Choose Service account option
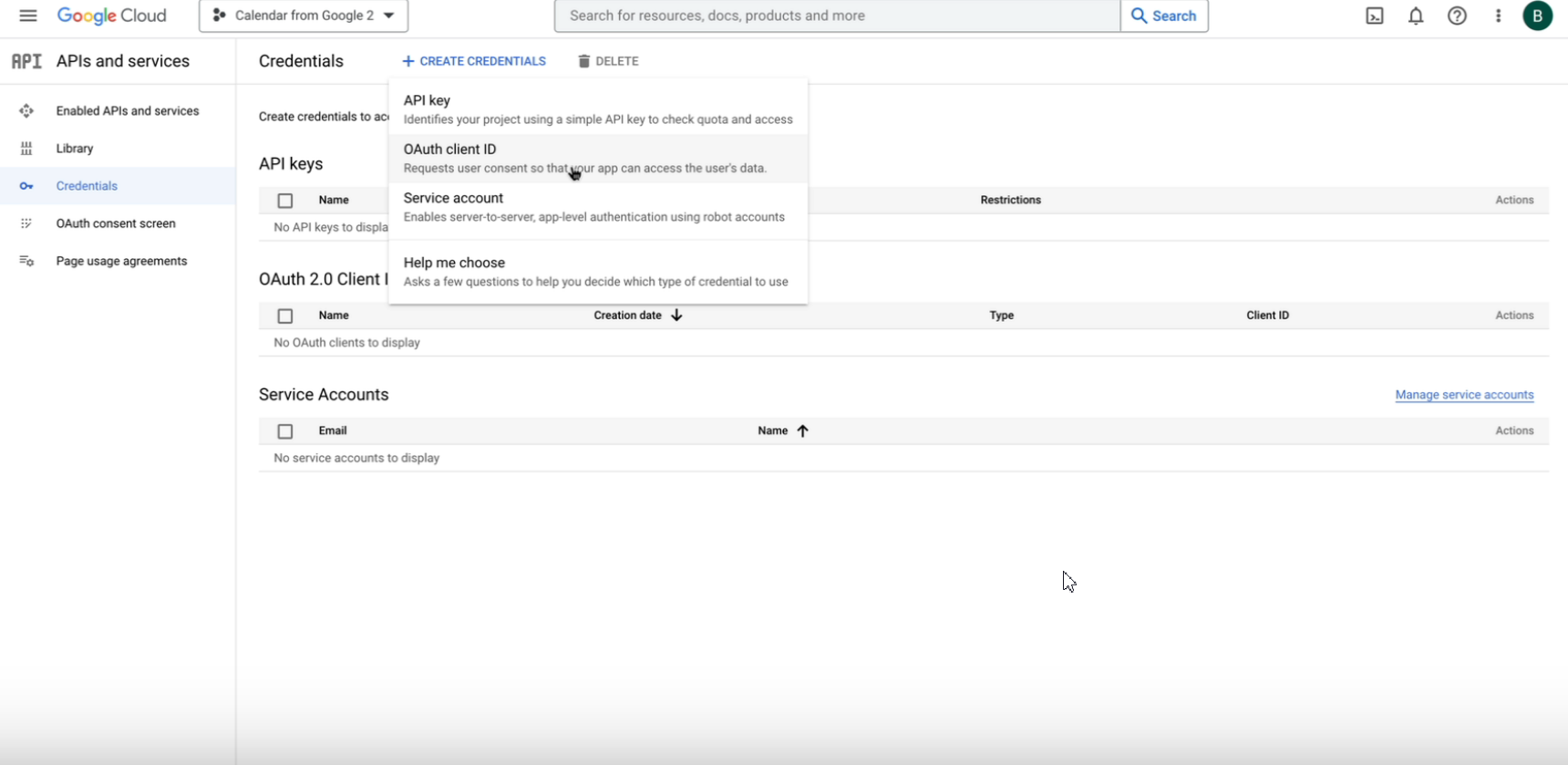The height and width of the screenshot is (765, 1568). [598, 207]
